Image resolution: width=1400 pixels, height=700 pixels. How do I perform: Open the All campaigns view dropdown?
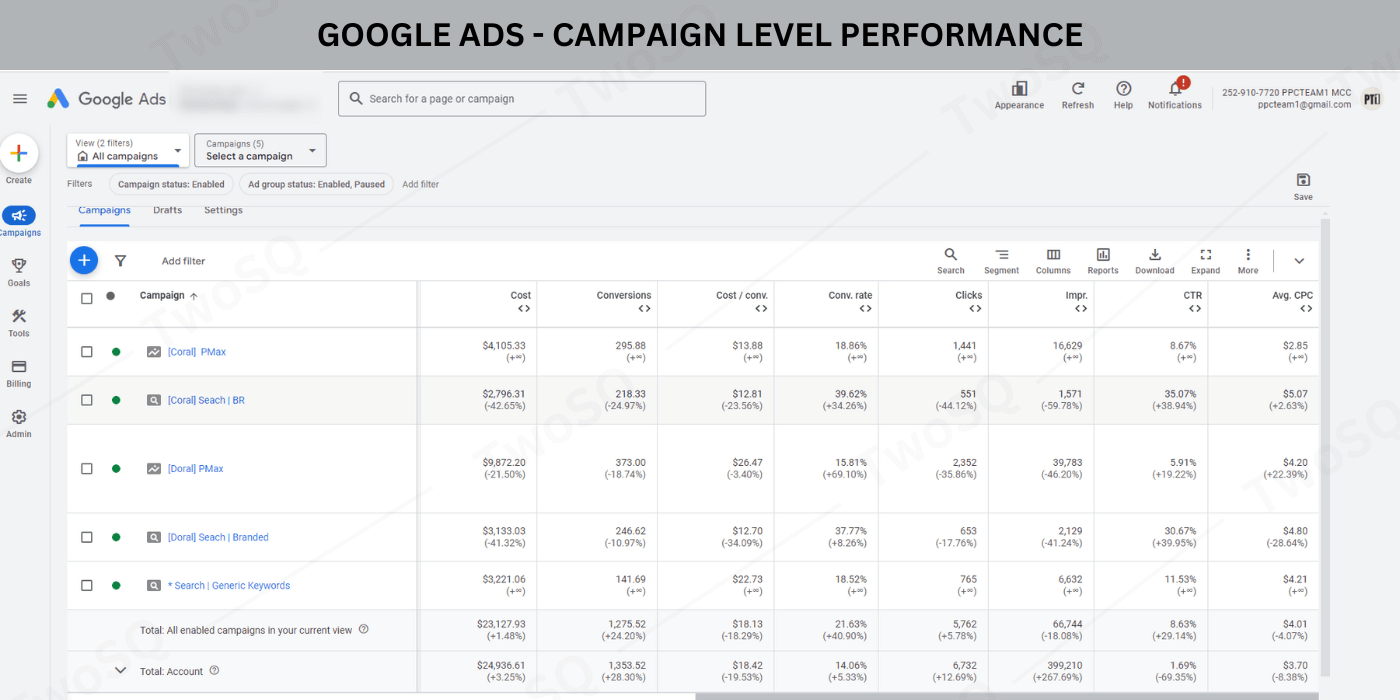pyautogui.click(x=127, y=151)
